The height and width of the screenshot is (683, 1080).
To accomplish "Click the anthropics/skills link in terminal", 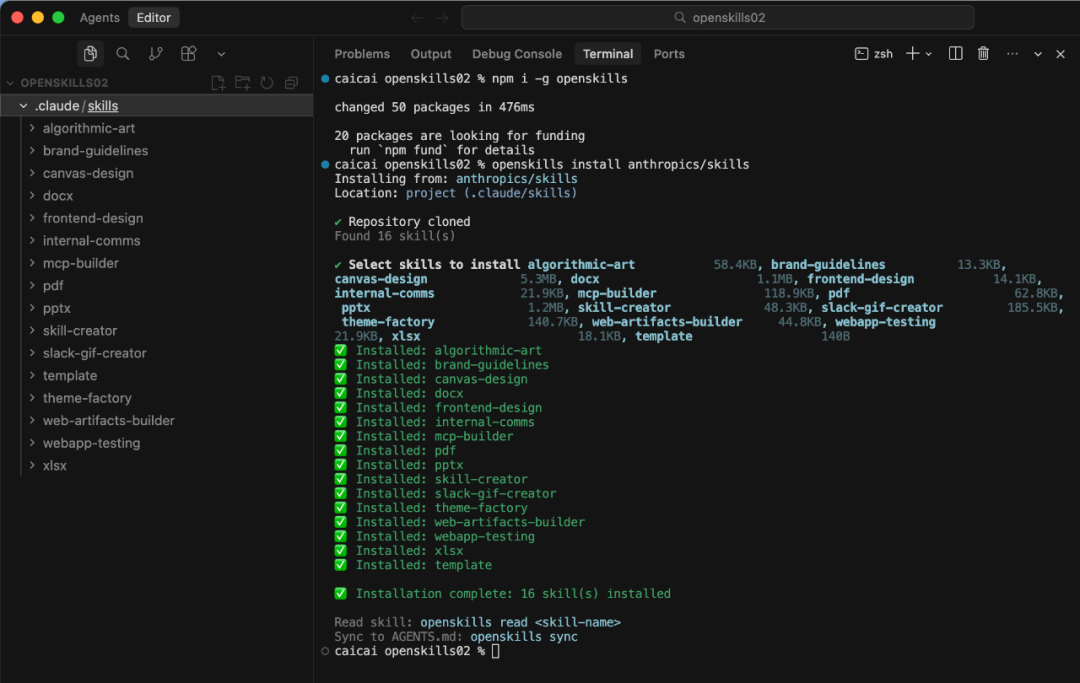I will tap(517, 179).
